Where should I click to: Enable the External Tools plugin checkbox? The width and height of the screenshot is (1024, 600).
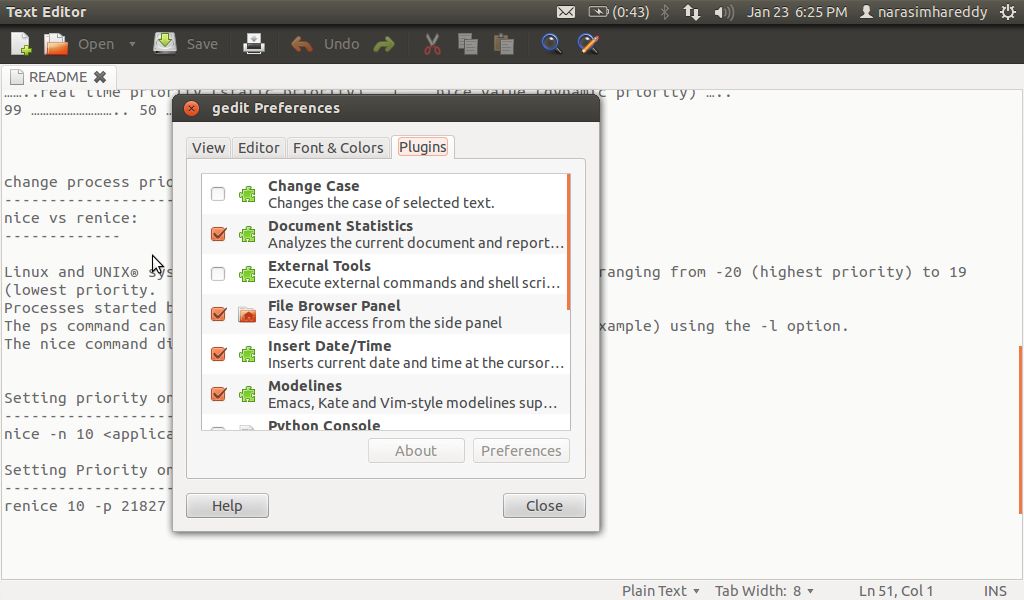(218, 274)
